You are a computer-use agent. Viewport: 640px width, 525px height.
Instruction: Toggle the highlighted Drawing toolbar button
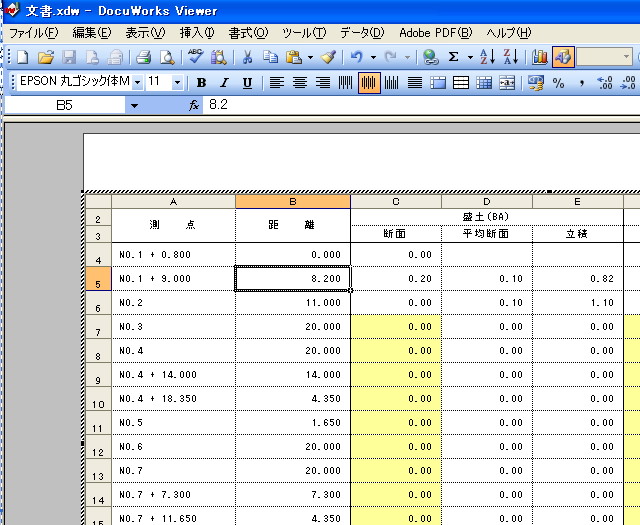tap(563, 57)
